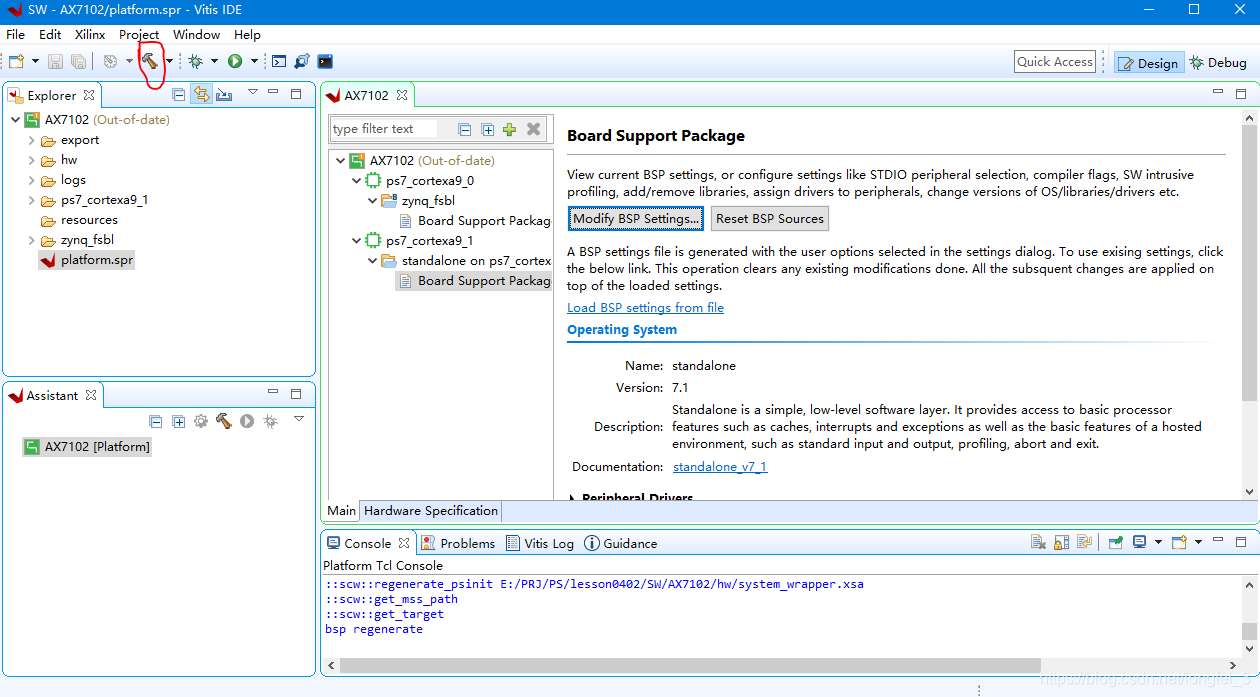1260x697 pixels.
Task: Collapse the ps7_cortexa9_0 node in editor tree
Action: [356, 181]
